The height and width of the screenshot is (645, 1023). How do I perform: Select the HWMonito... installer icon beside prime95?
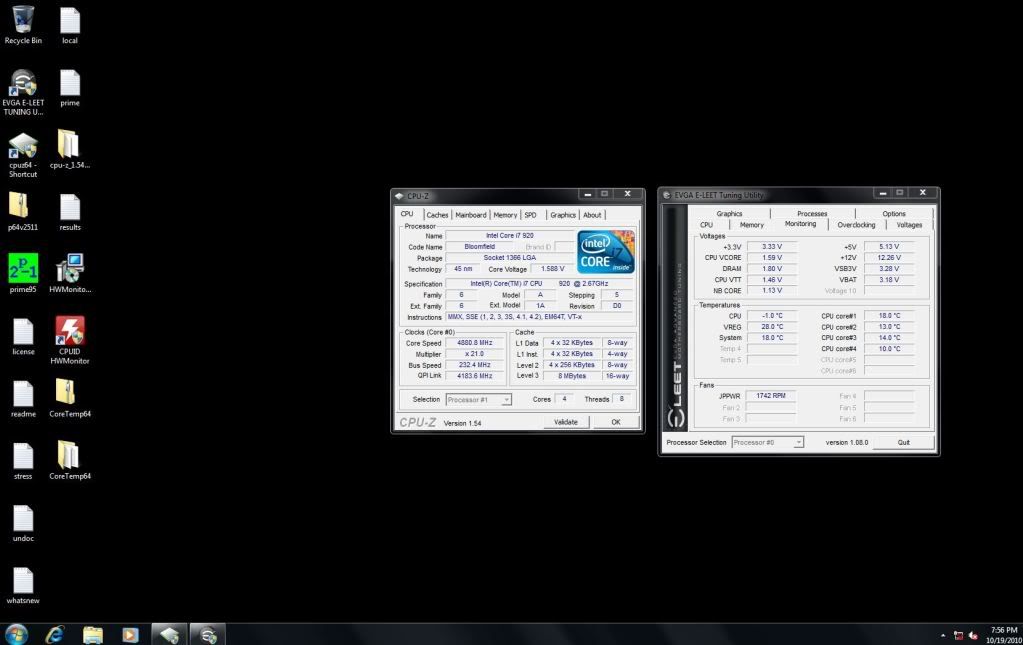click(x=70, y=273)
